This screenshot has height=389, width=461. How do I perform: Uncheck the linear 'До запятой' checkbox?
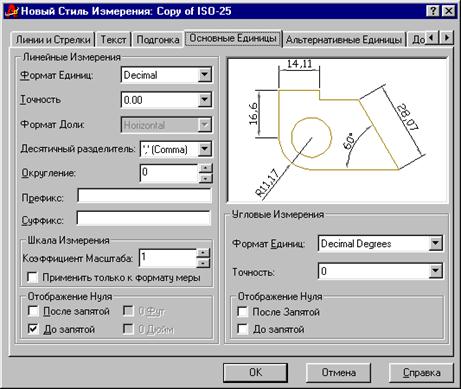[x=33, y=329]
